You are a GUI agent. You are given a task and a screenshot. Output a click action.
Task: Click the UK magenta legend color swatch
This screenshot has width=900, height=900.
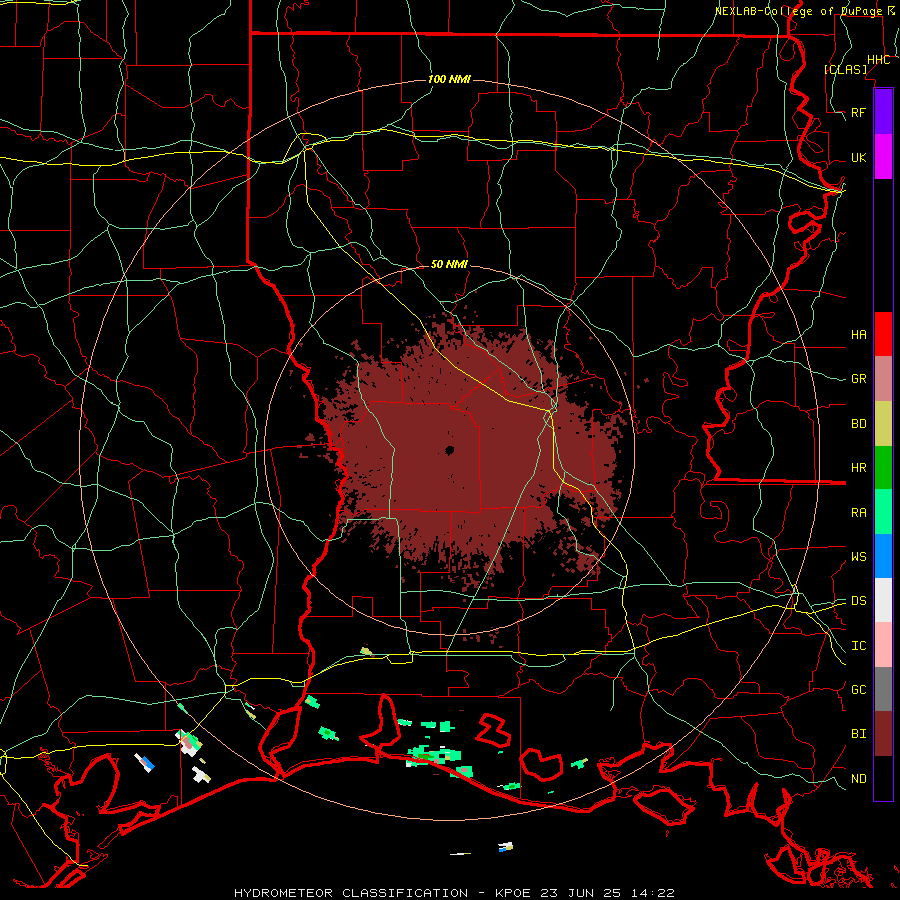[883, 157]
